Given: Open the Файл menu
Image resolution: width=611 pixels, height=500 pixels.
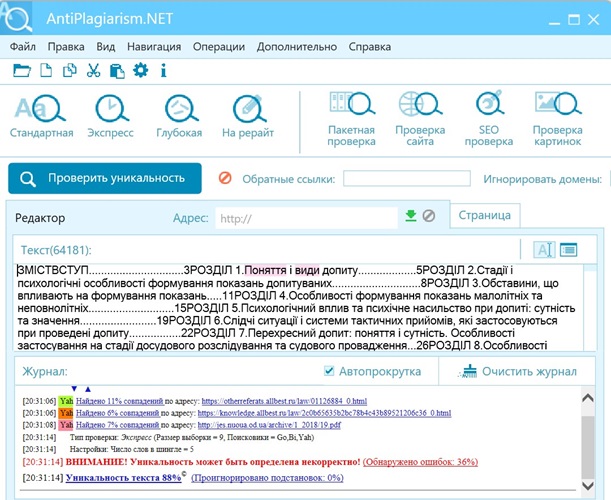Looking at the screenshot, I should click(23, 47).
